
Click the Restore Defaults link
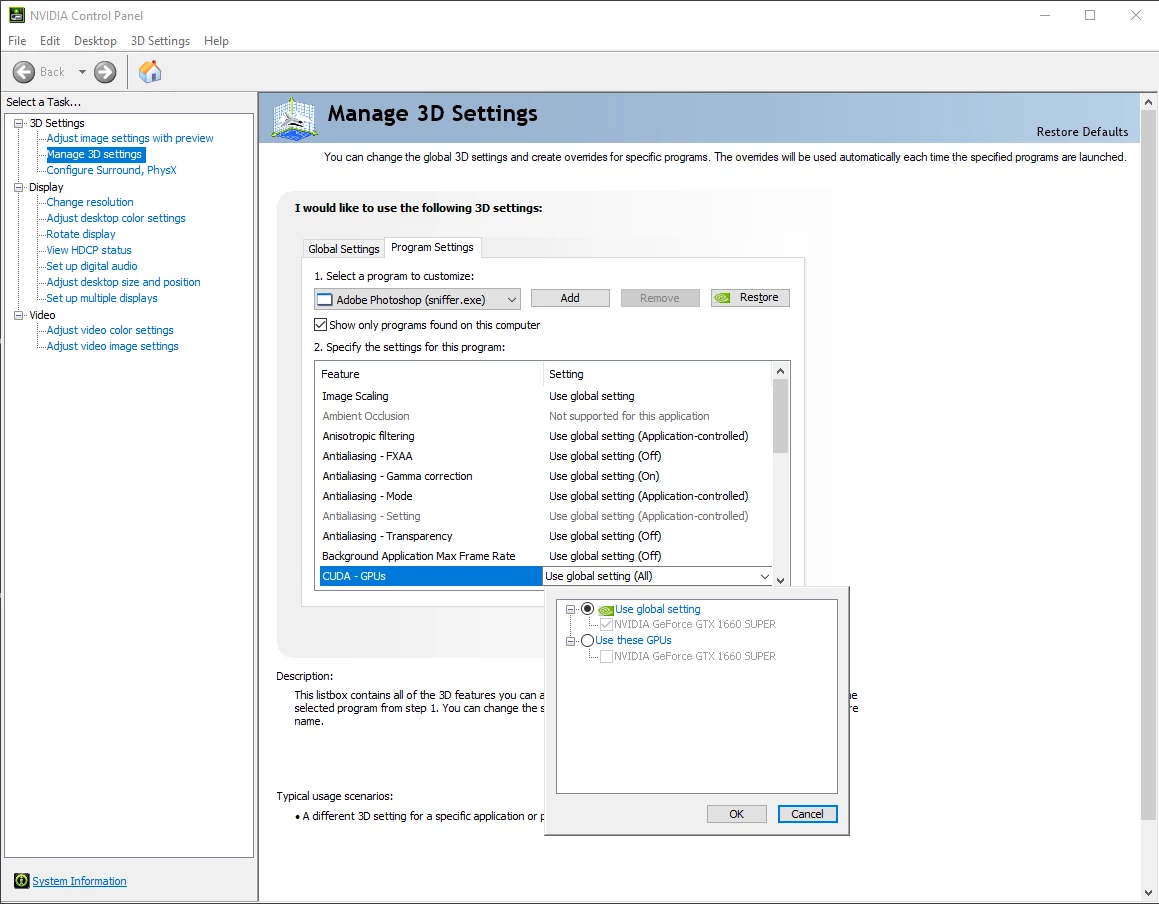coord(1082,132)
